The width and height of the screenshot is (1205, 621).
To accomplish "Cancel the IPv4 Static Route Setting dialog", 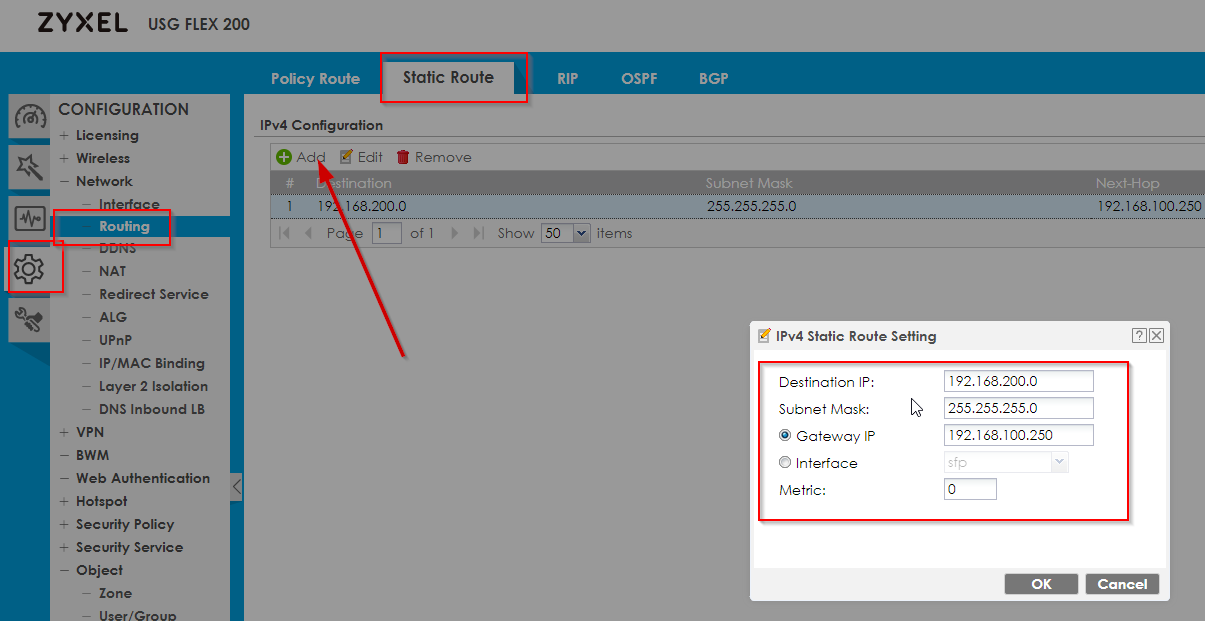I will [1122, 584].
